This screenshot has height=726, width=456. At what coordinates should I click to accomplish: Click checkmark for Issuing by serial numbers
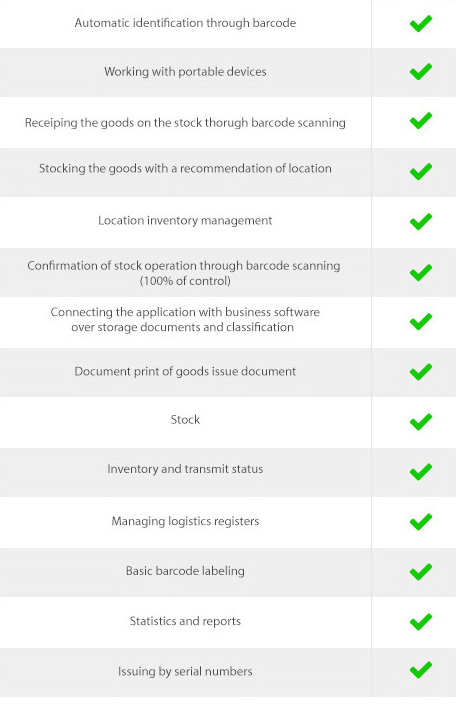click(421, 670)
